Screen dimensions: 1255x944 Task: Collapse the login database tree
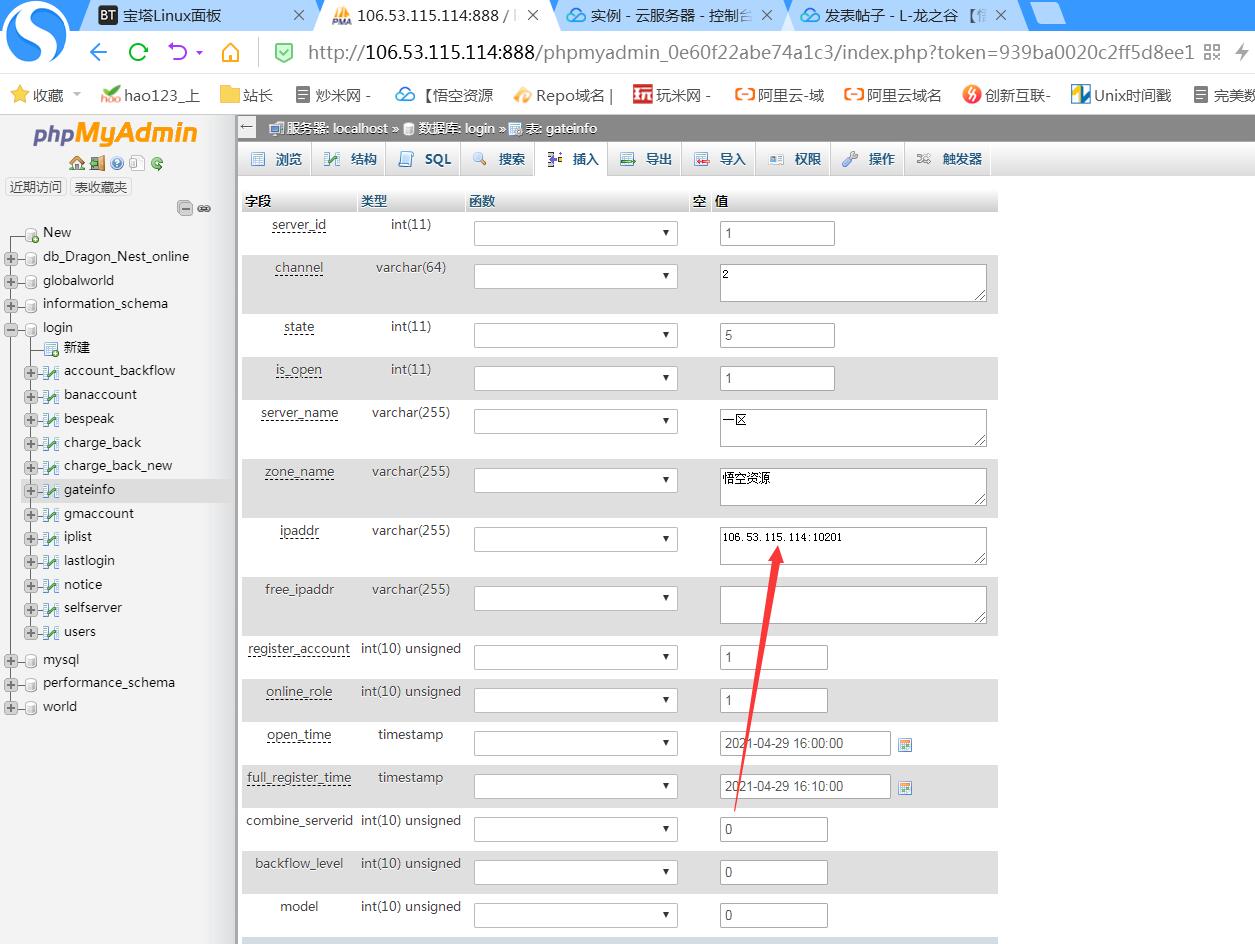(11, 328)
